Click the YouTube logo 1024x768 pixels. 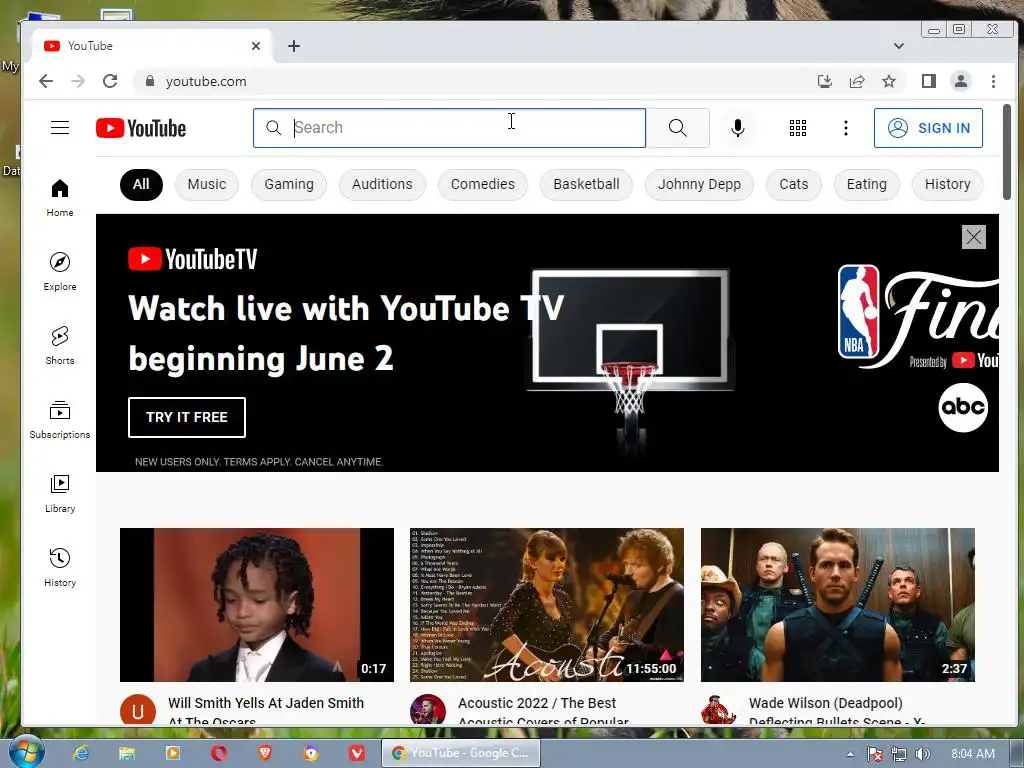click(x=141, y=128)
